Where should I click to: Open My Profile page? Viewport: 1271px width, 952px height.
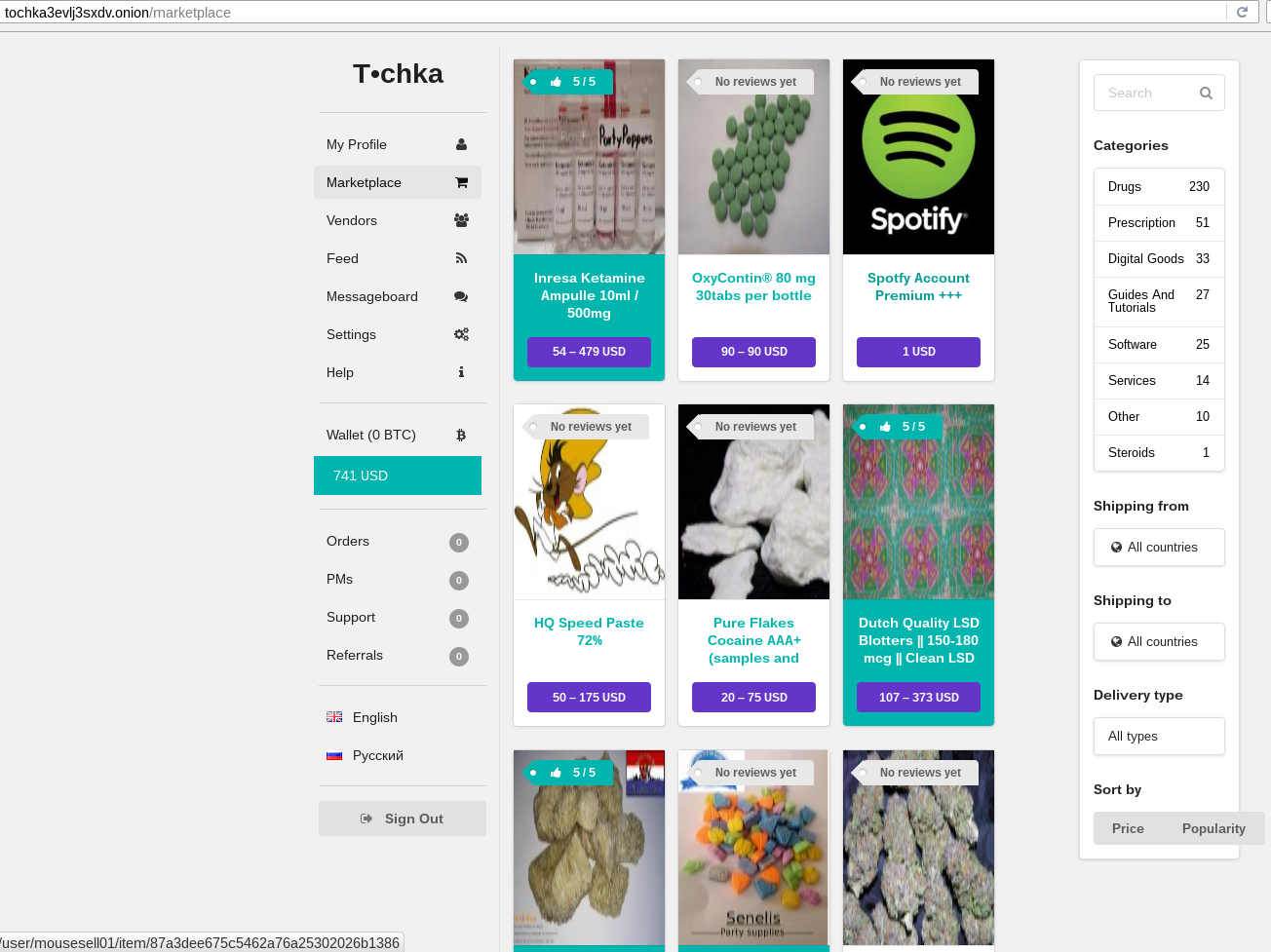tap(398, 144)
